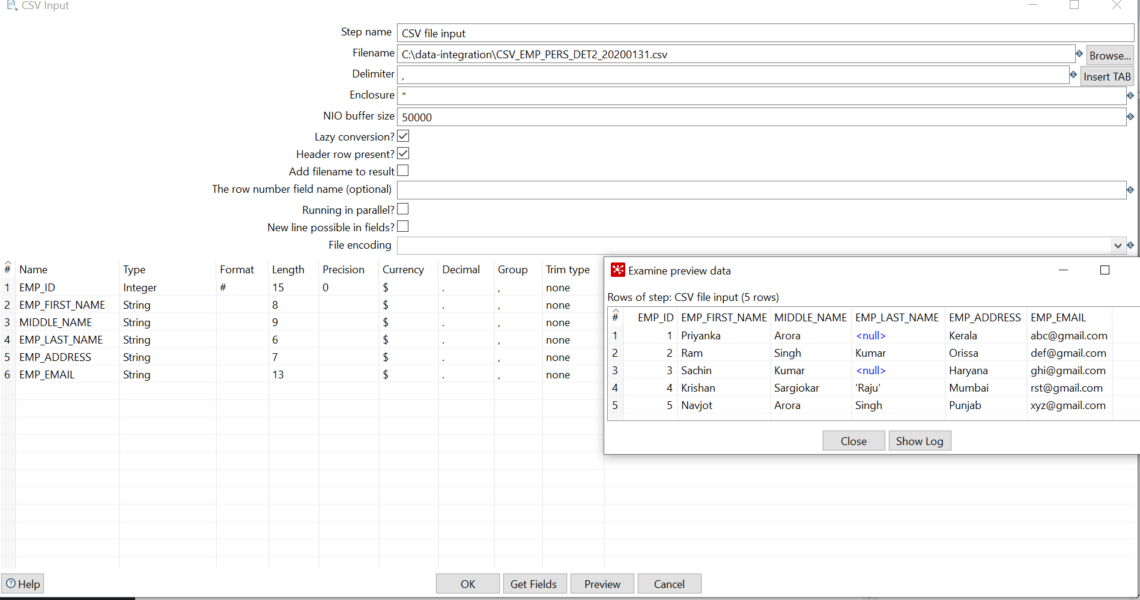The width and height of the screenshot is (1140, 600).
Task: Close the Examine preview data dialog with Close
Action: [x=853, y=440]
